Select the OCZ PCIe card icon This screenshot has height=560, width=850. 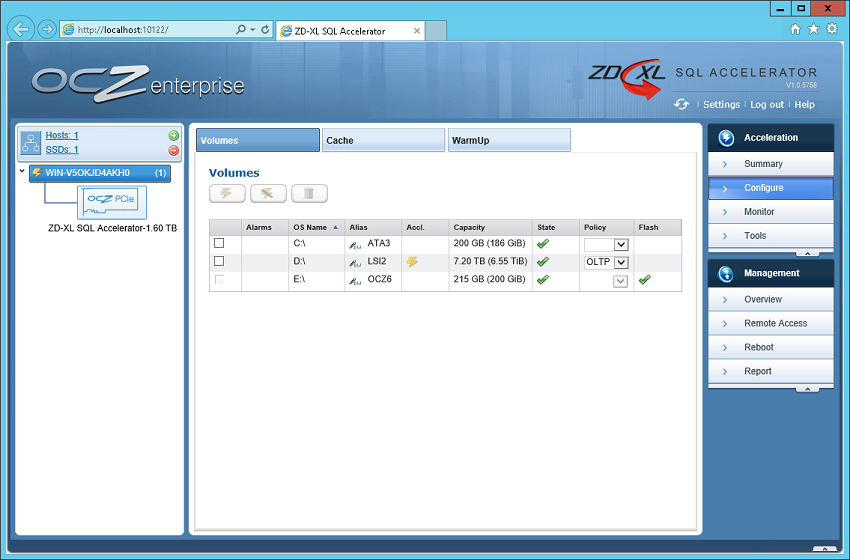click(x=112, y=202)
